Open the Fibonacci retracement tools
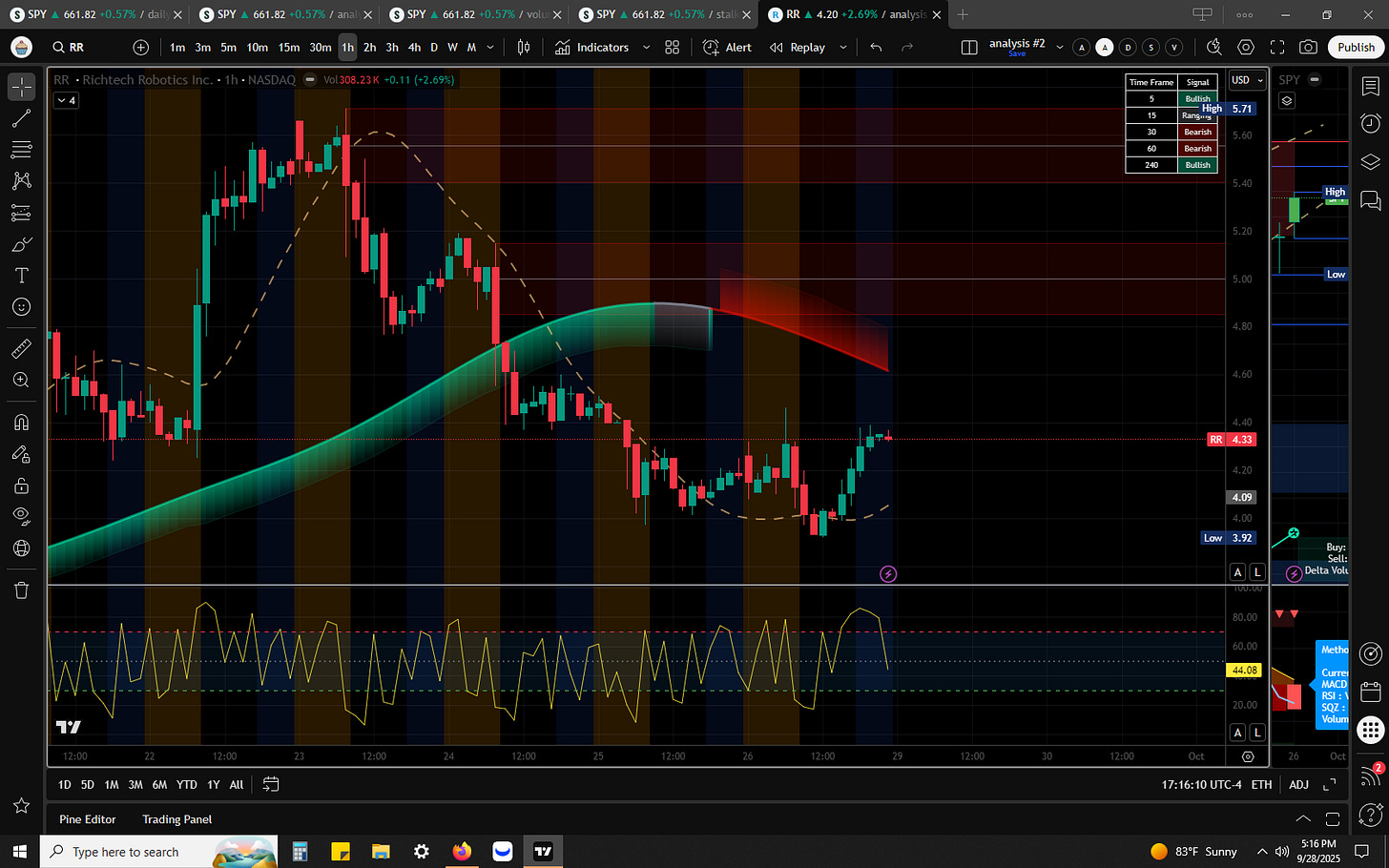Viewport: 1389px width, 868px height. click(21, 150)
